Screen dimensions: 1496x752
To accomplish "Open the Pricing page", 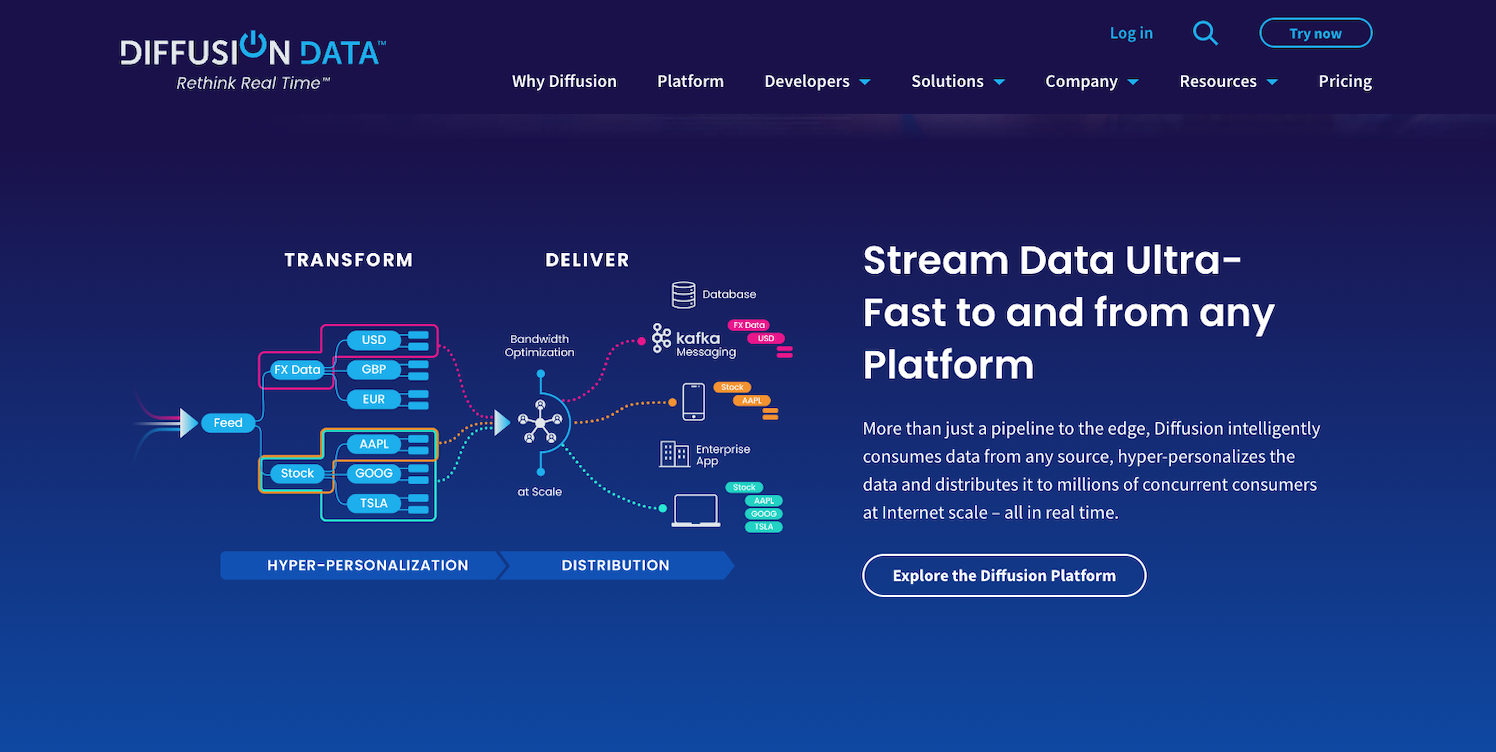I will pyautogui.click(x=1345, y=81).
